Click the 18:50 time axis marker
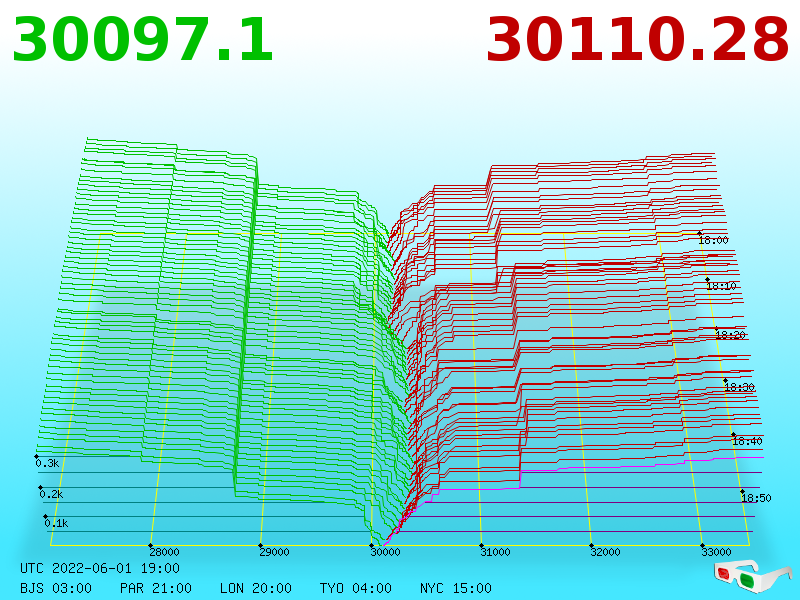800x600 pixels. click(757, 498)
